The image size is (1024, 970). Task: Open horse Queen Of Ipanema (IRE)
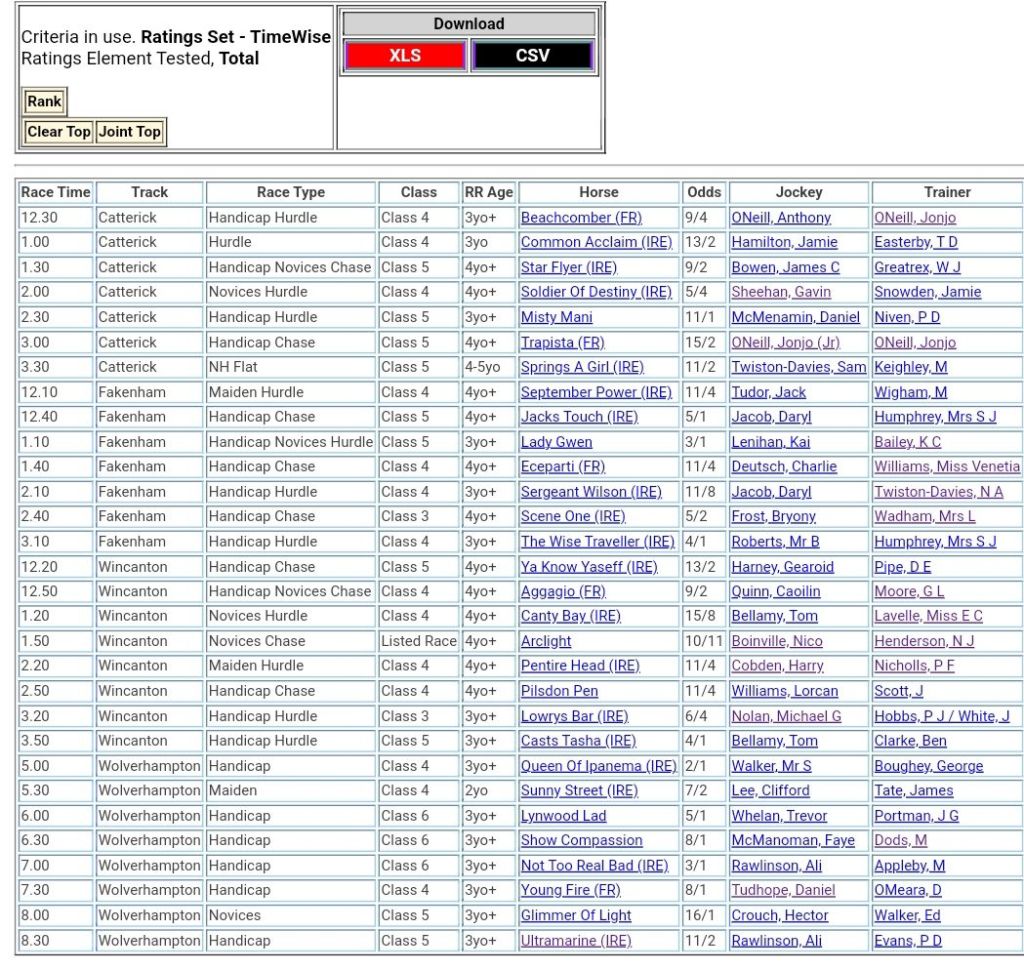click(x=598, y=766)
